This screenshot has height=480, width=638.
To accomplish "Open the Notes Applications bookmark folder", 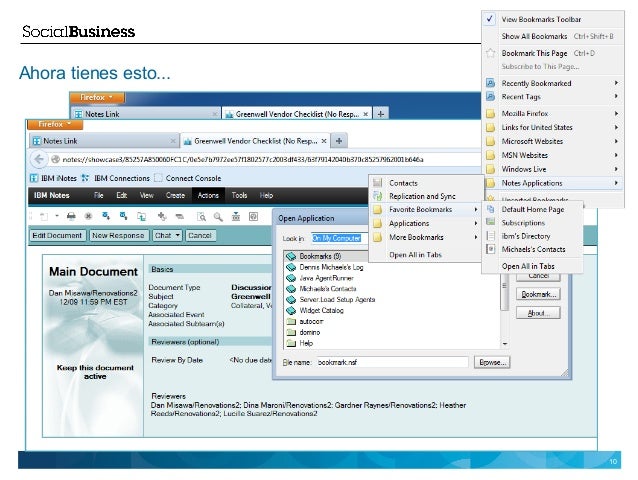I will [x=553, y=183].
